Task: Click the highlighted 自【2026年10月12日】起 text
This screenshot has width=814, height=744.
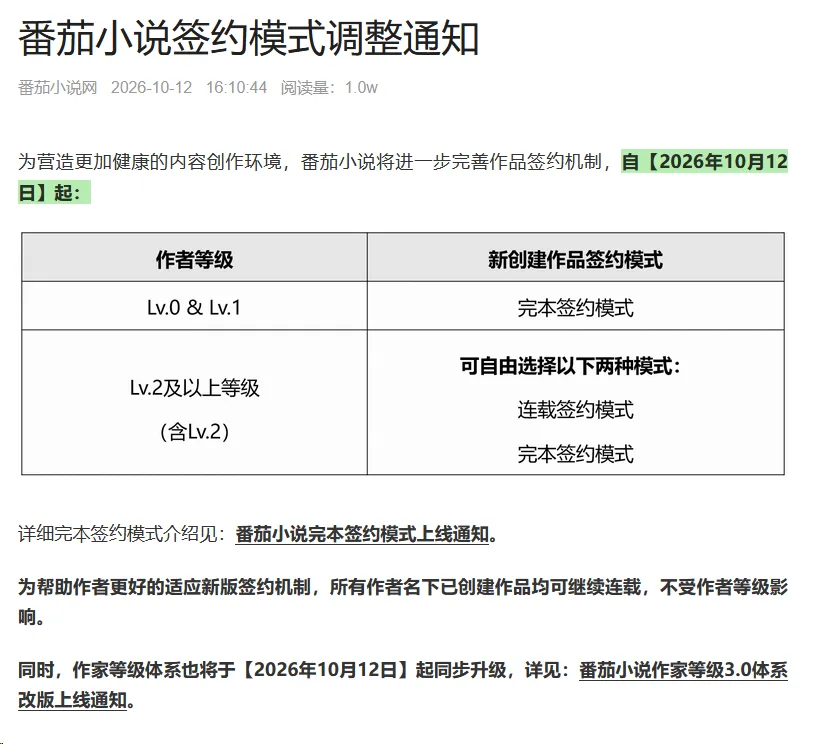Action: pos(704,161)
